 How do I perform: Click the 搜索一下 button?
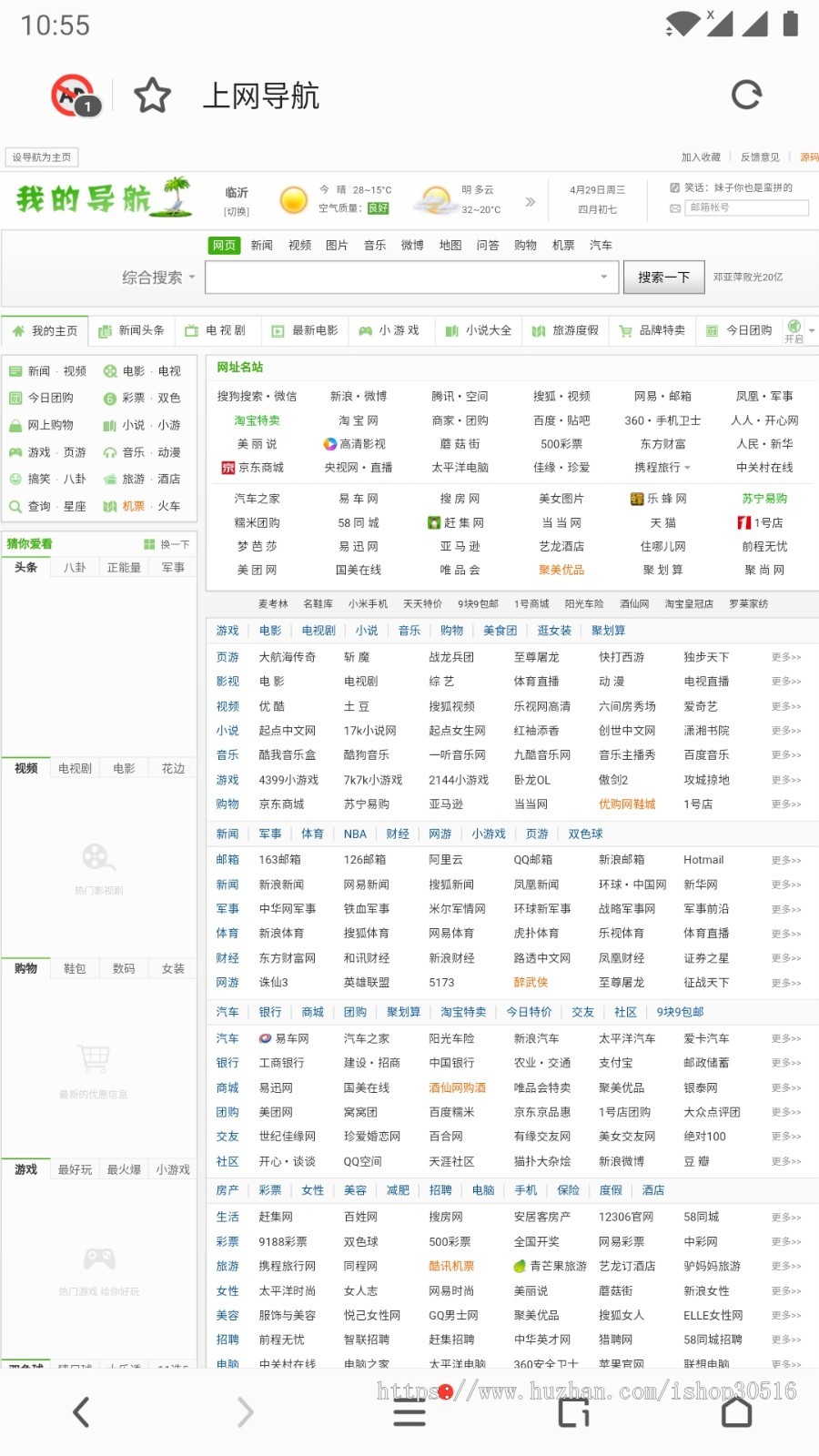663,277
